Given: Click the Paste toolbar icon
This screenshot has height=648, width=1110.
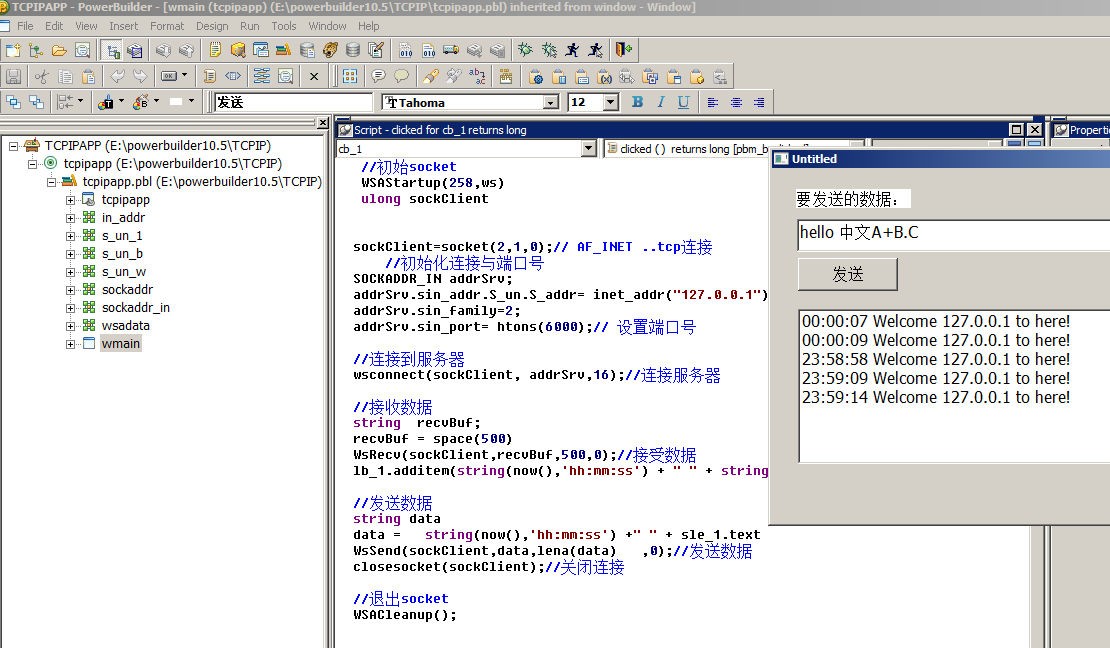Looking at the screenshot, I should (x=86, y=75).
